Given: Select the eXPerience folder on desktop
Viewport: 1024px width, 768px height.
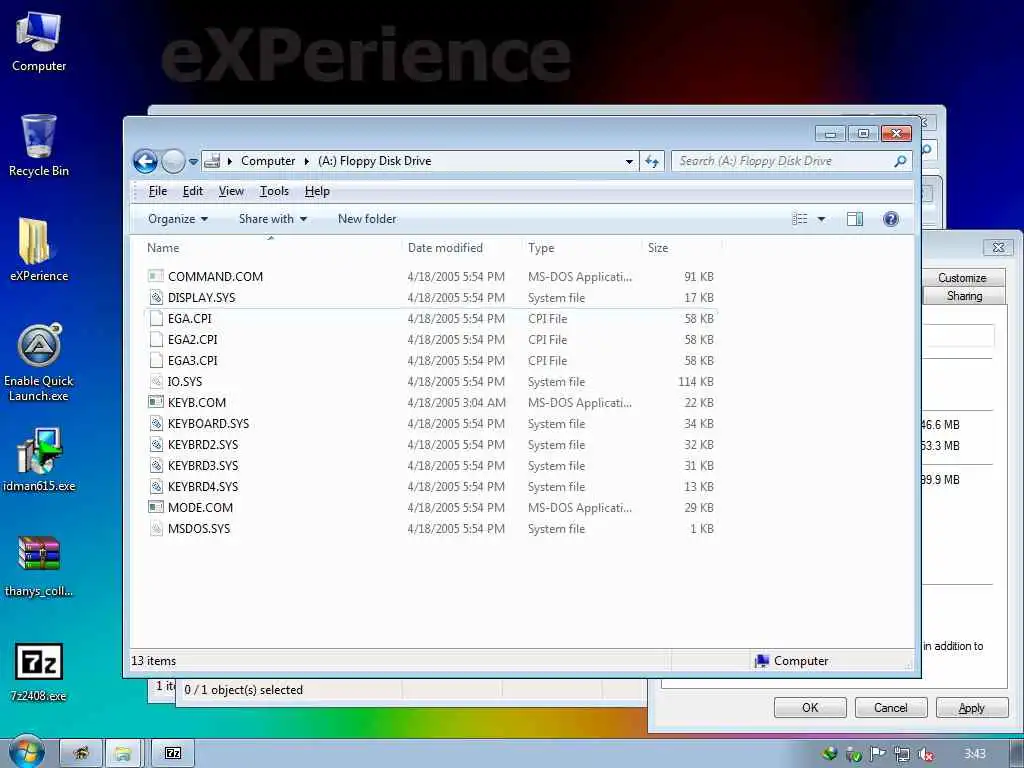Looking at the screenshot, I should coord(39,249).
